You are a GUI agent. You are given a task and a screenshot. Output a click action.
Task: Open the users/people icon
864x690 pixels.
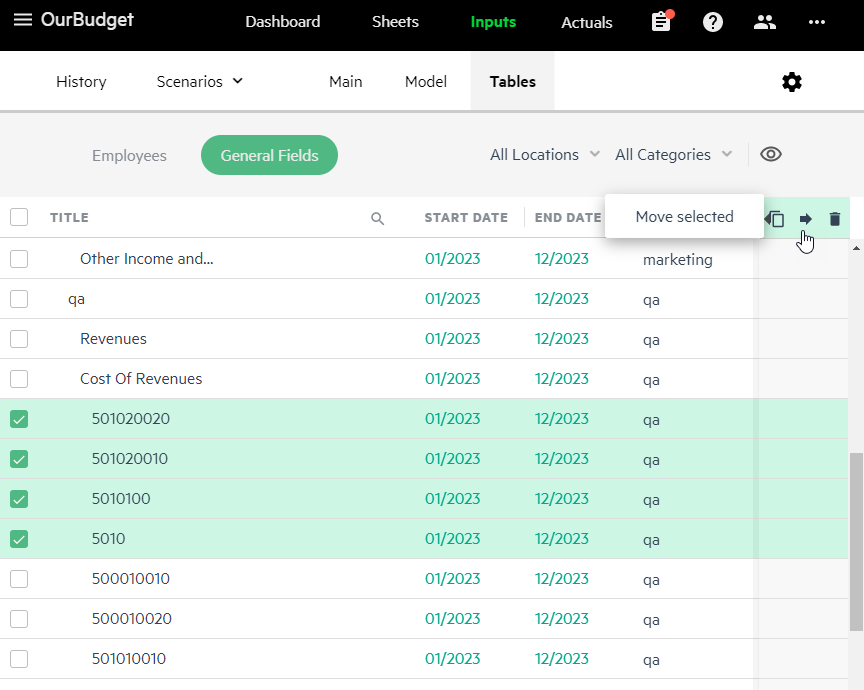(764, 22)
